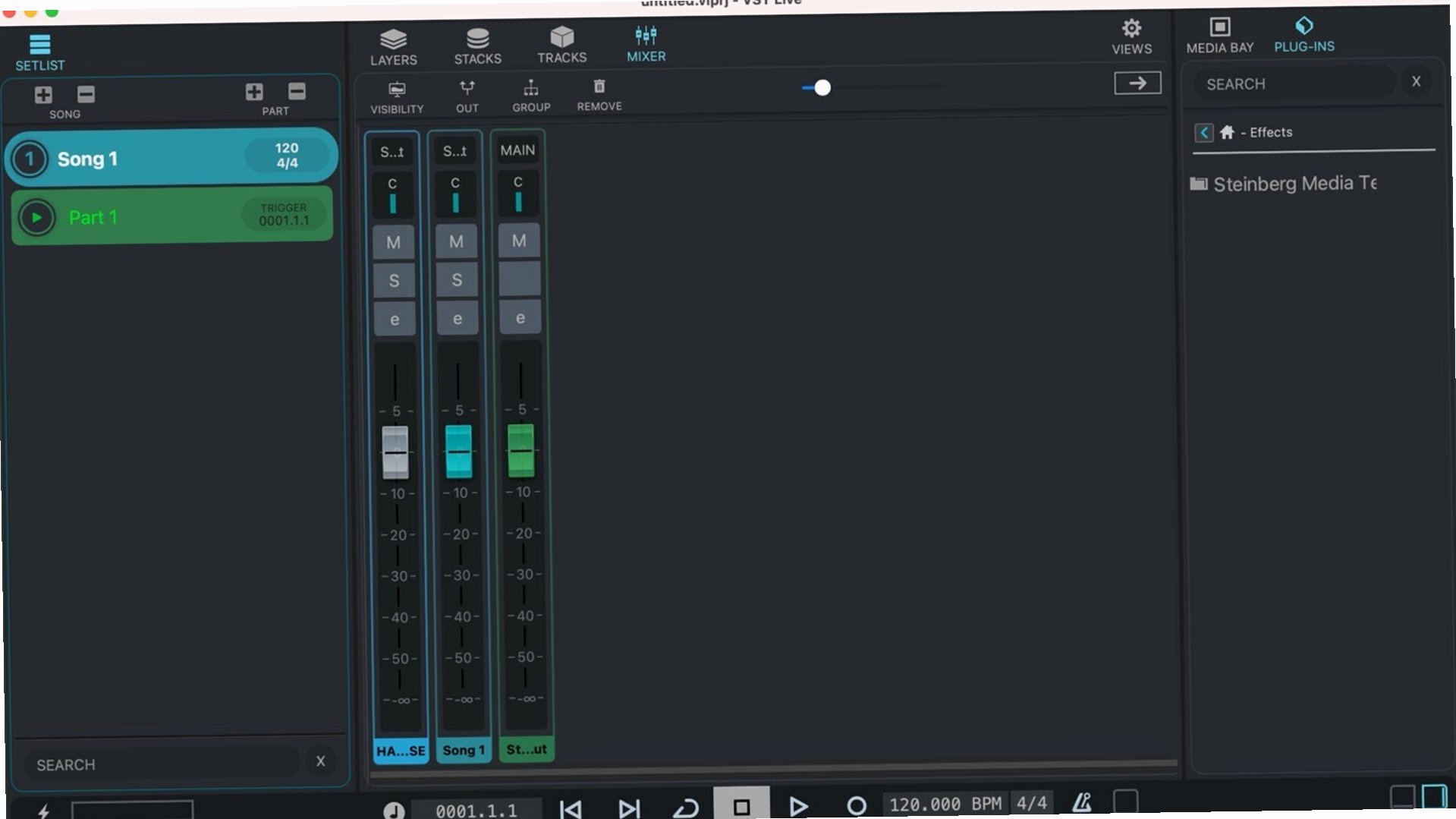Stop playback with the Stop button

[741, 806]
